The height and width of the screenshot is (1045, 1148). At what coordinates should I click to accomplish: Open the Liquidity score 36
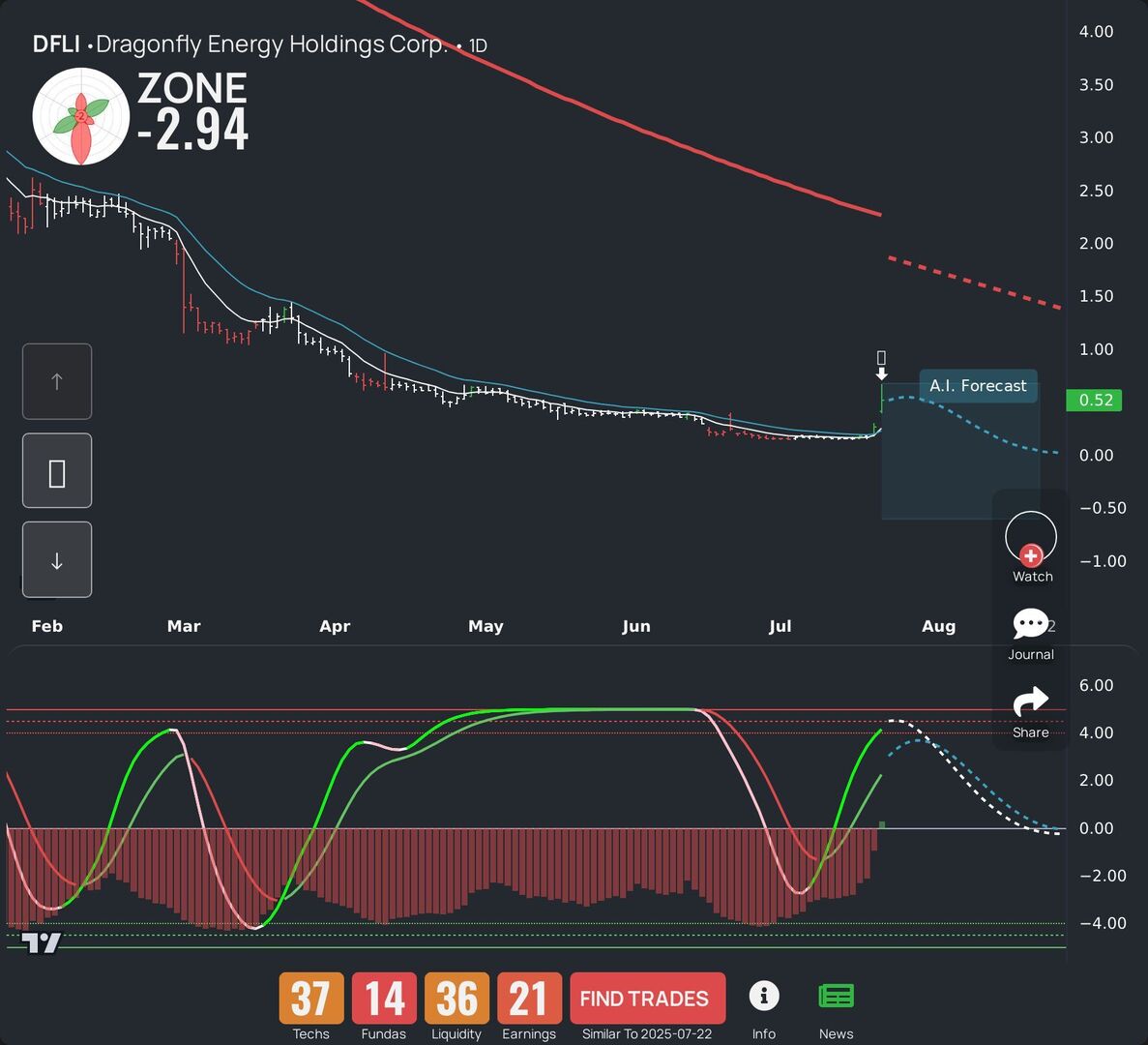[x=456, y=998]
